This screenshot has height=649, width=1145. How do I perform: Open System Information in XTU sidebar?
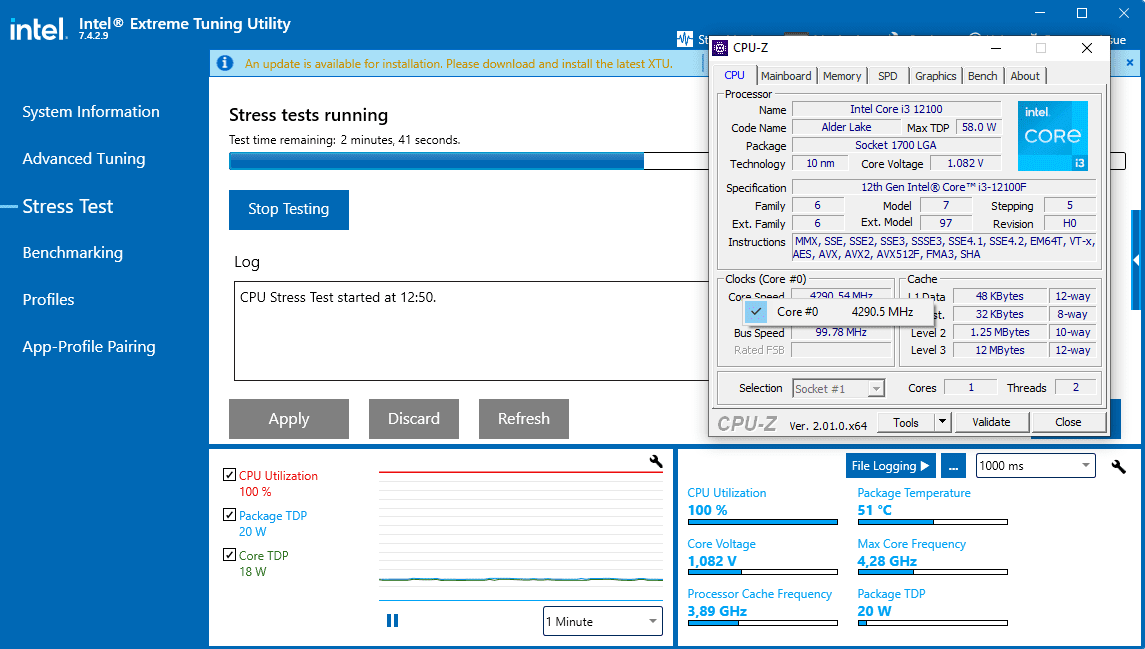[x=91, y=112]
